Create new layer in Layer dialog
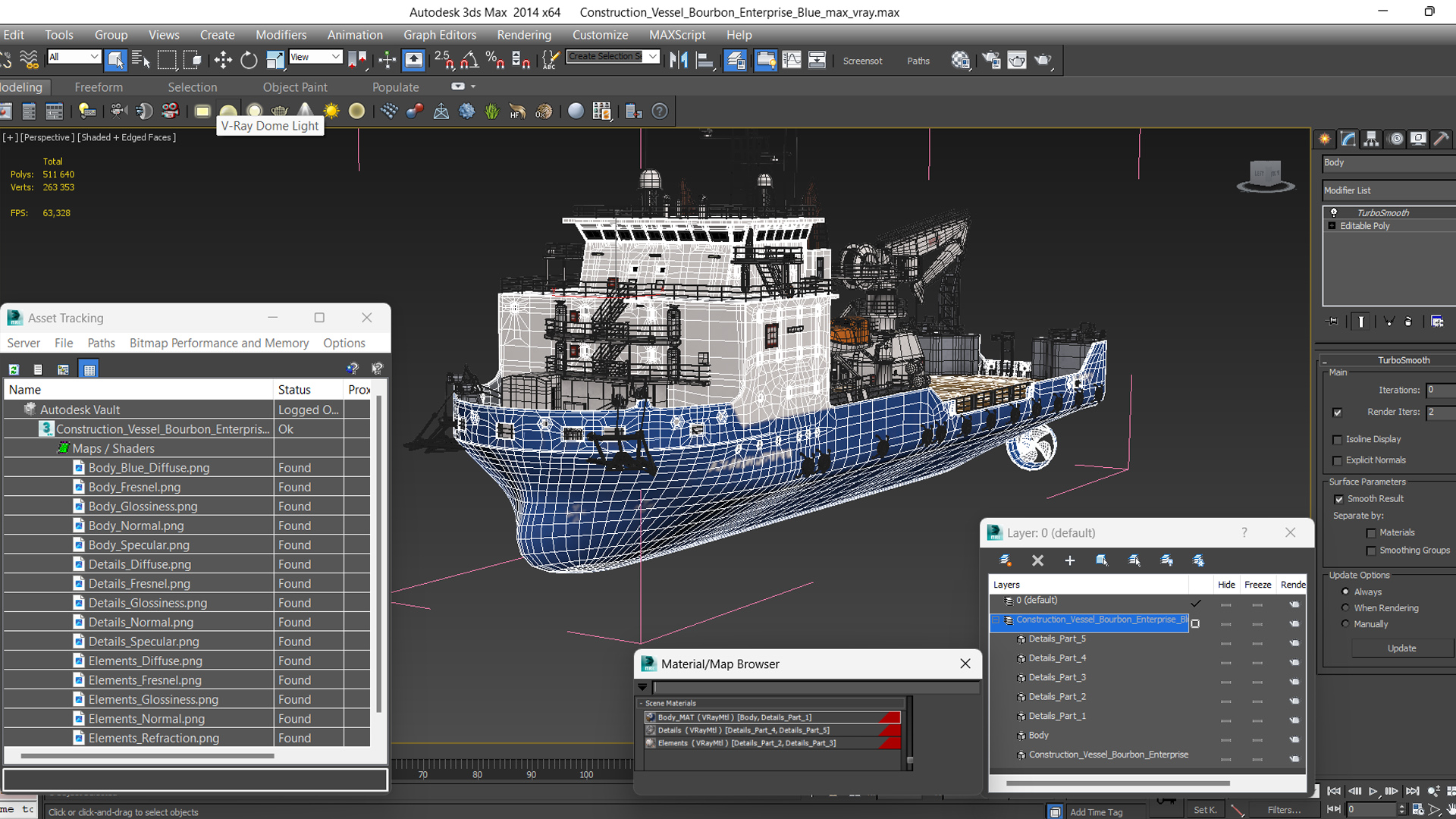The width and height of the screenshot is (1456, 819). coord(1006,560)
